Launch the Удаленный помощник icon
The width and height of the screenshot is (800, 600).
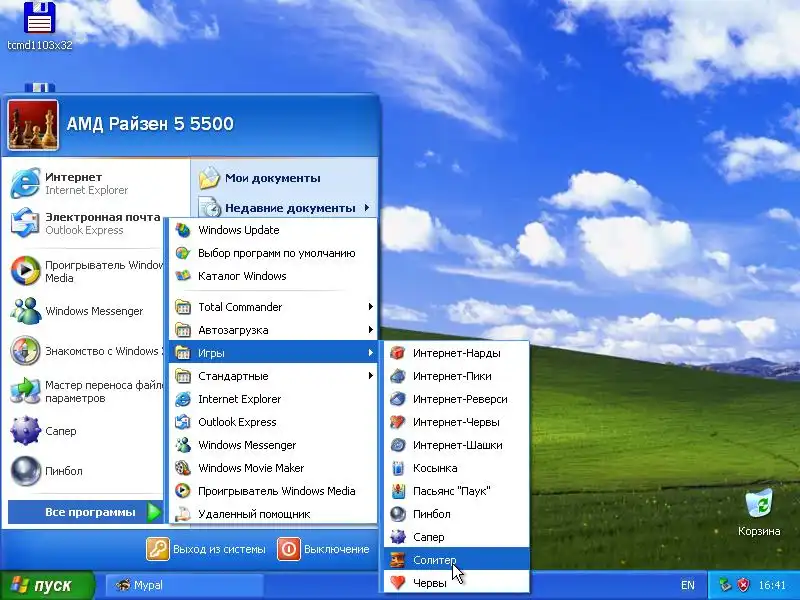183,514
